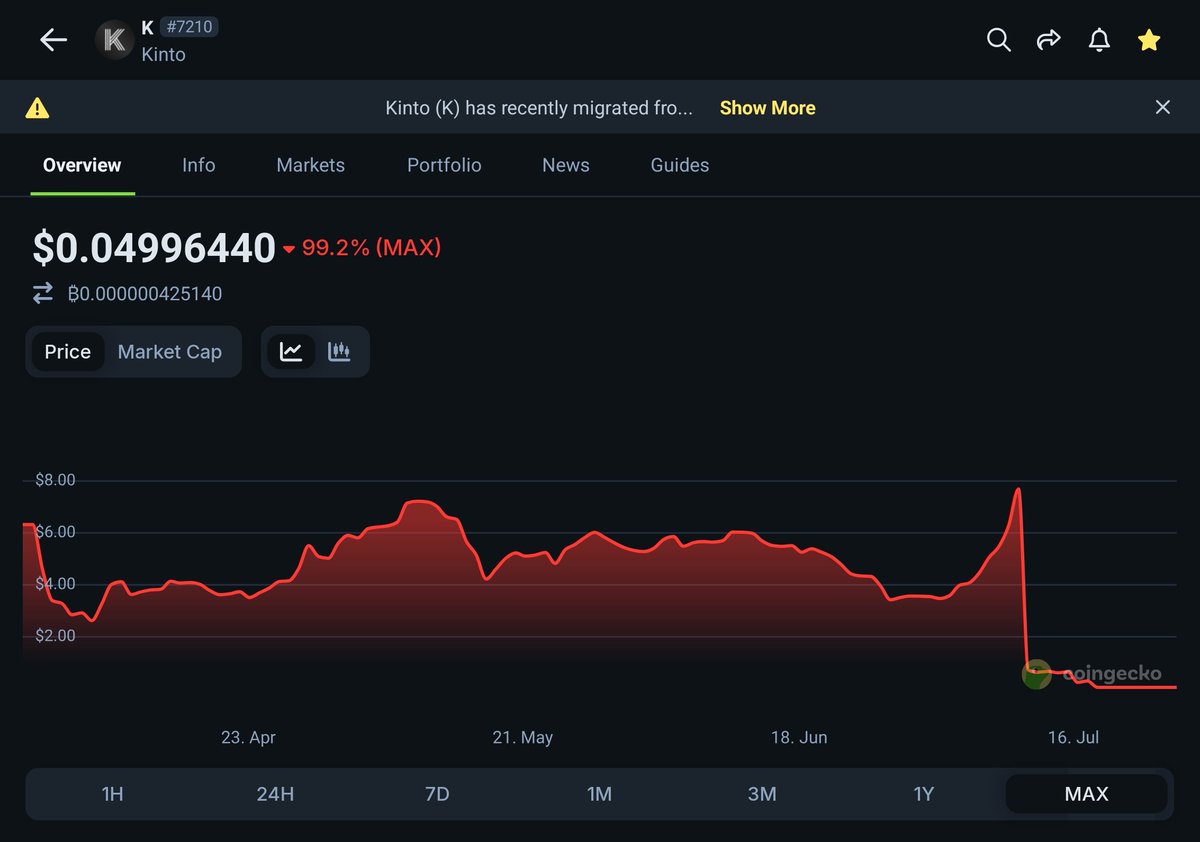The height and width of the screenshot is (842, 1200).
Task: Open the Overview tab
Action: pyautogui.click(x=82, y=165)
